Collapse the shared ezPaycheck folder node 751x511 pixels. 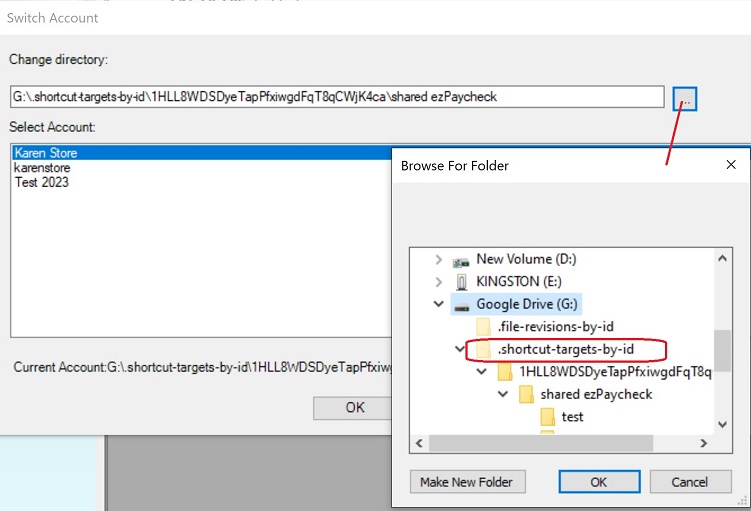[502, 394]
